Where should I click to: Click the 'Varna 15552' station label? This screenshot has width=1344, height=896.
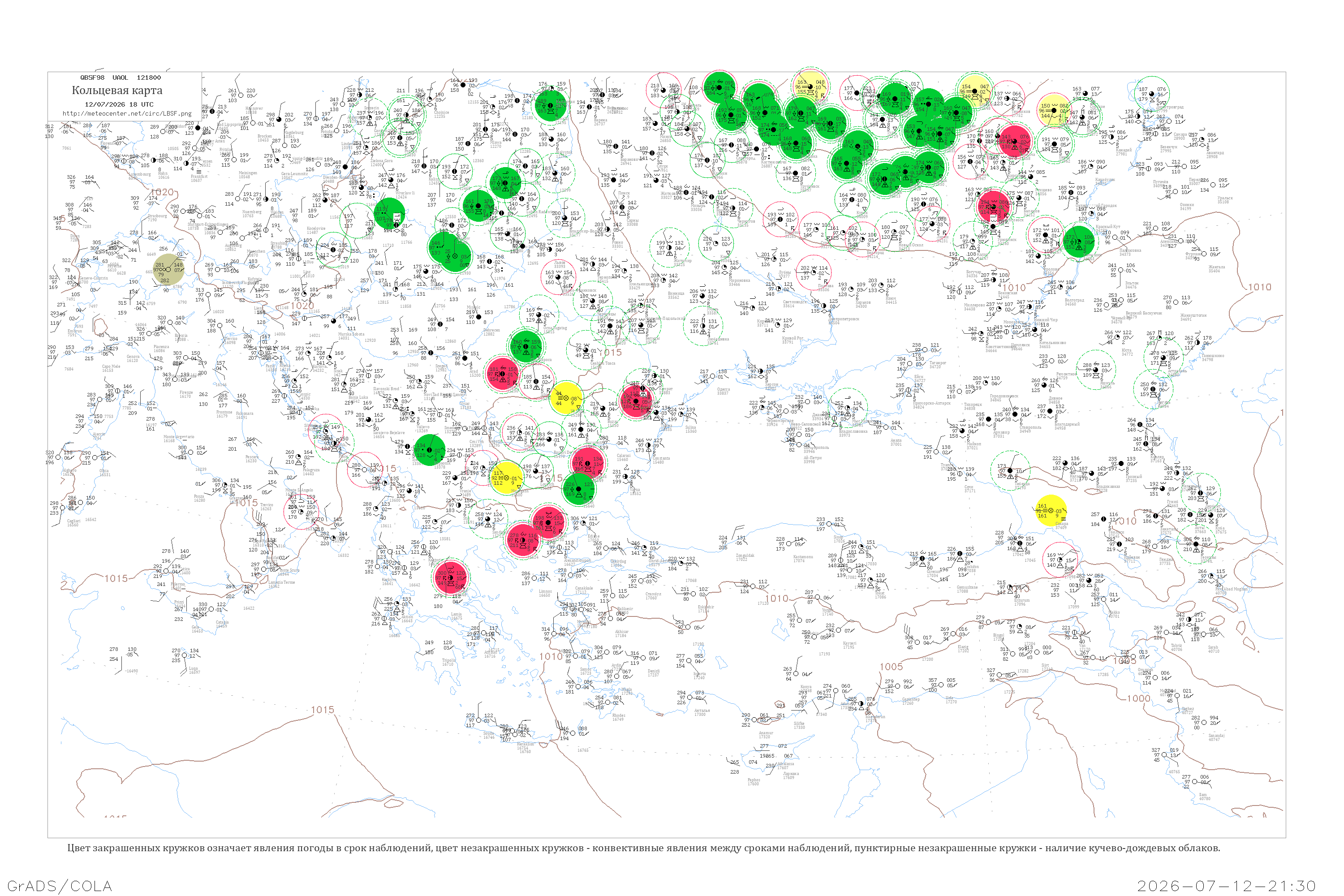click(634, 491)
